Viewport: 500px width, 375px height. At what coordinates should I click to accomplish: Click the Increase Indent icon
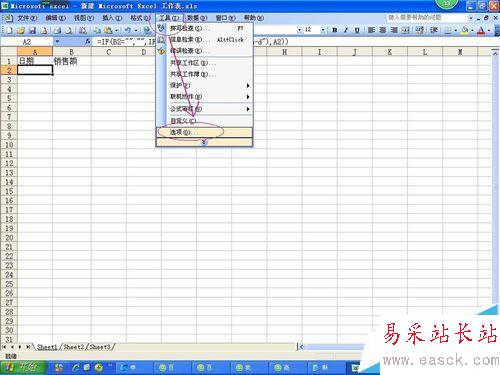(x=434, y=30)
